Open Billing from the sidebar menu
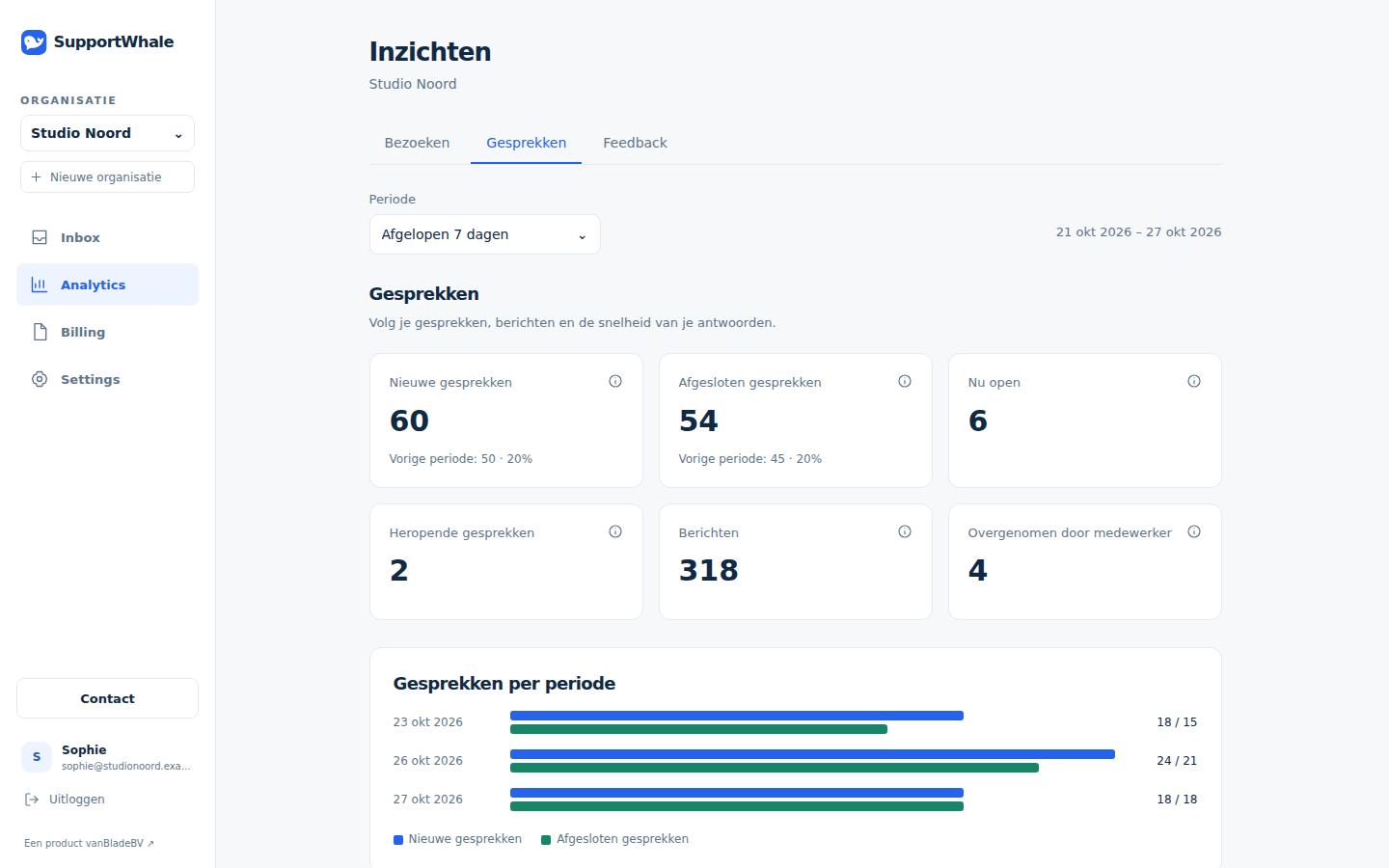1389x868 pixels. click(x=107, y=332)
